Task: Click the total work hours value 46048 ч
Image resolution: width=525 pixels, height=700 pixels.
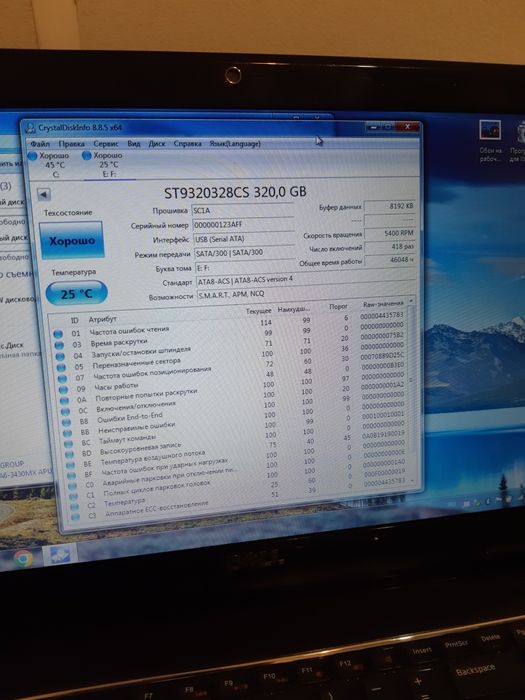Action: click(390, 260)
